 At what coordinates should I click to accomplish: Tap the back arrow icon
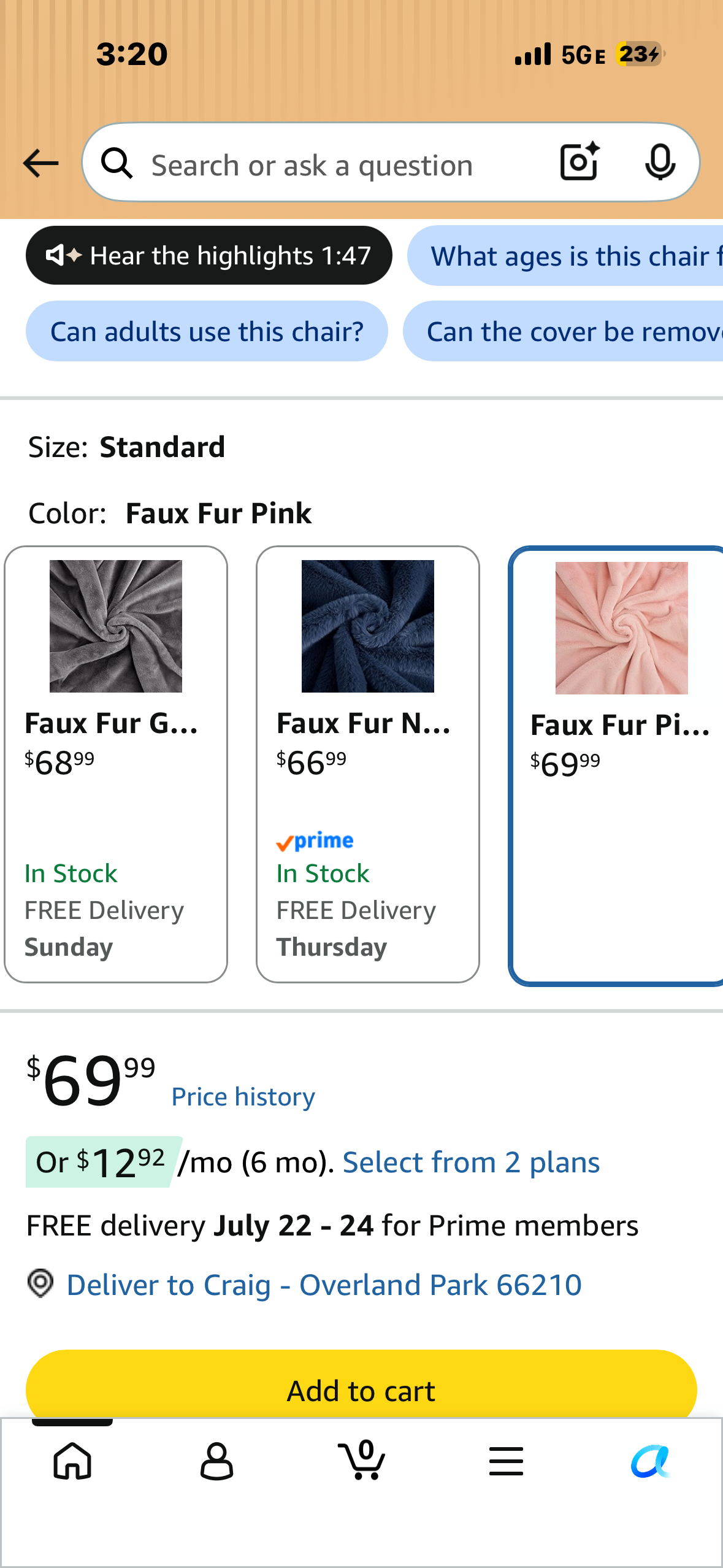(x=40, y=163)
